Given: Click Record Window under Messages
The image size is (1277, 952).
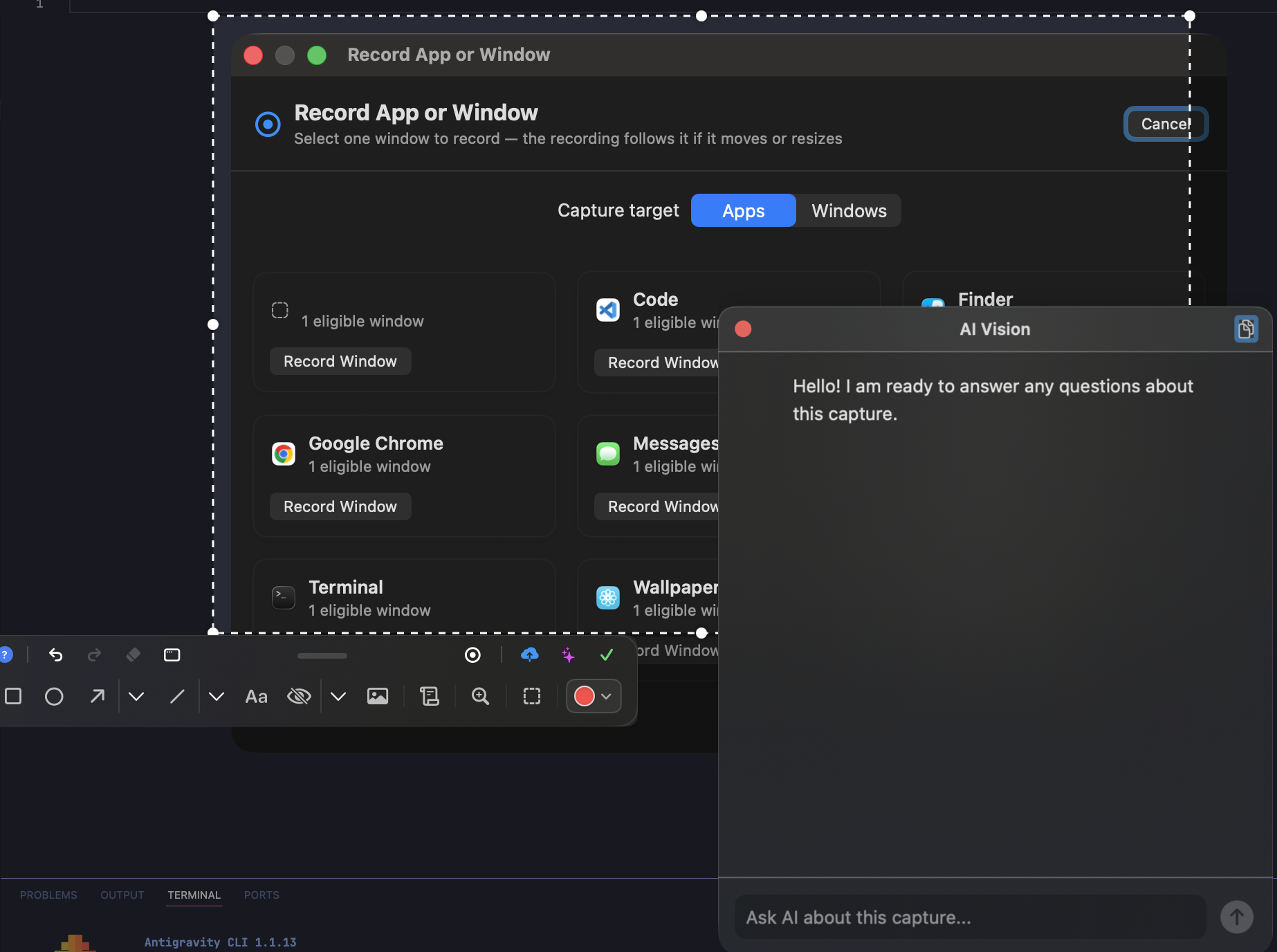Looking at the screenshot, I should (x=656, y=506).
